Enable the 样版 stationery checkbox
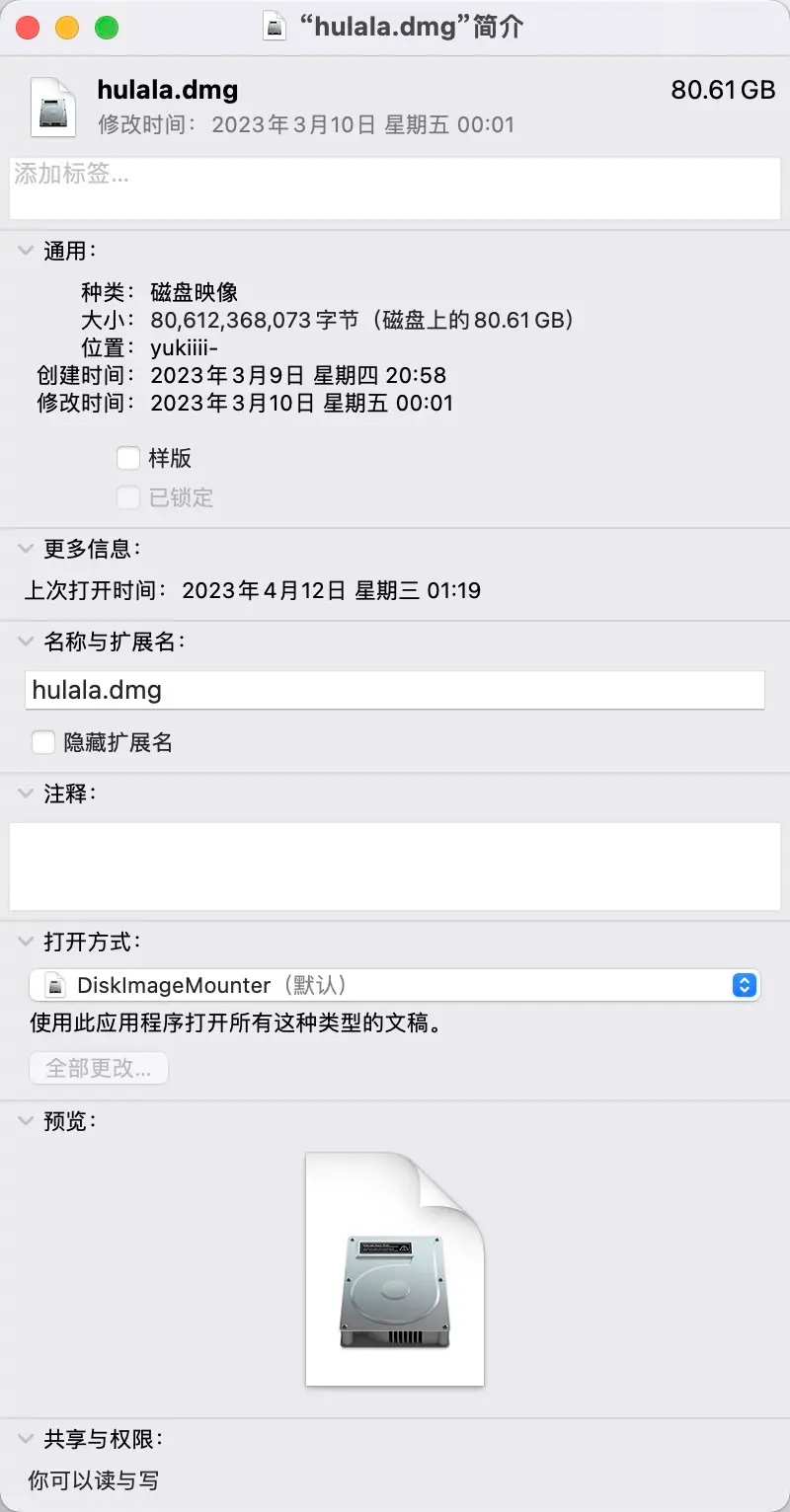Viewport: 790px width, 1512px height. [128, 458]
